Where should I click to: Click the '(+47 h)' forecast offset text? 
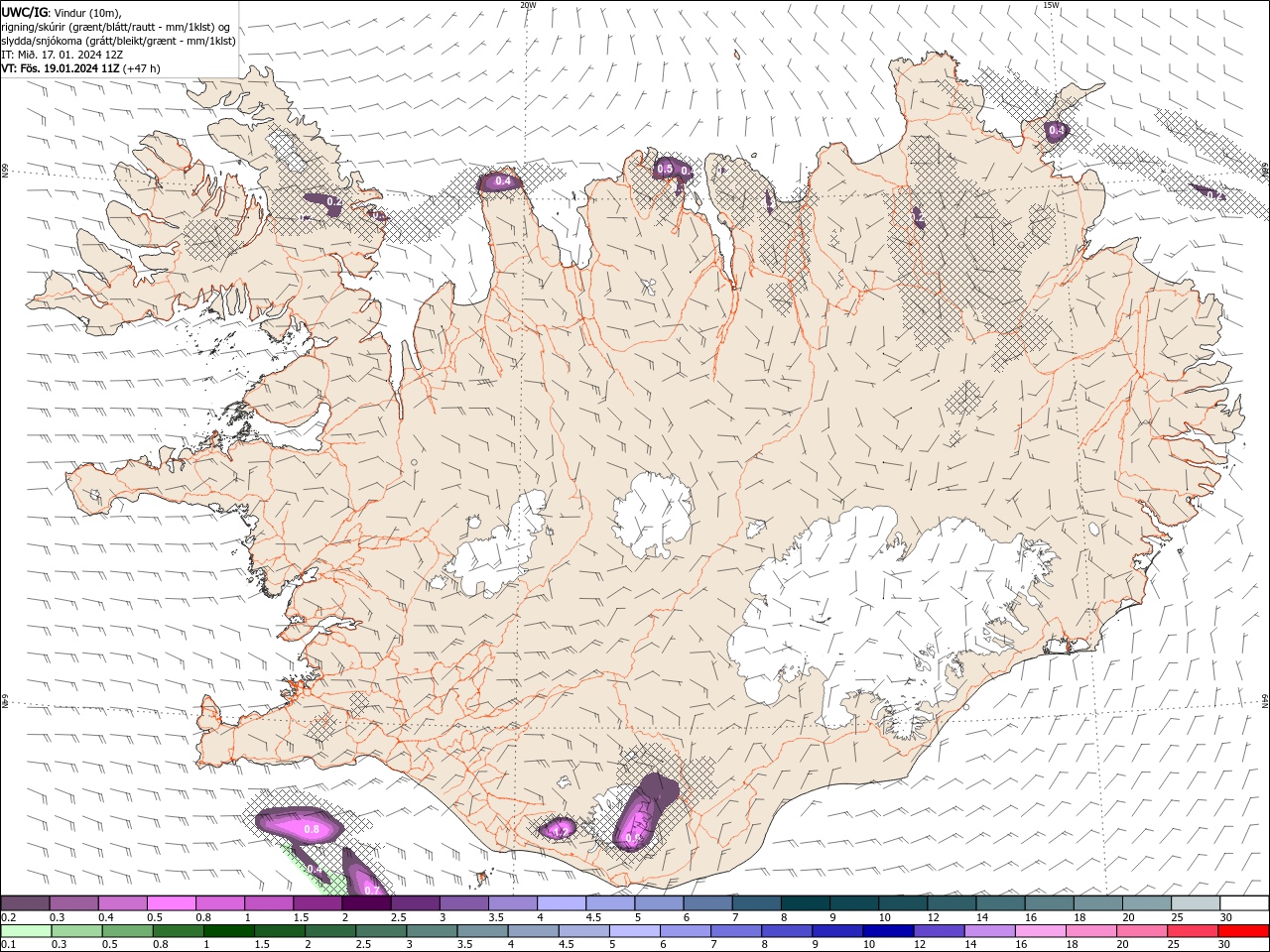[142, 68]
